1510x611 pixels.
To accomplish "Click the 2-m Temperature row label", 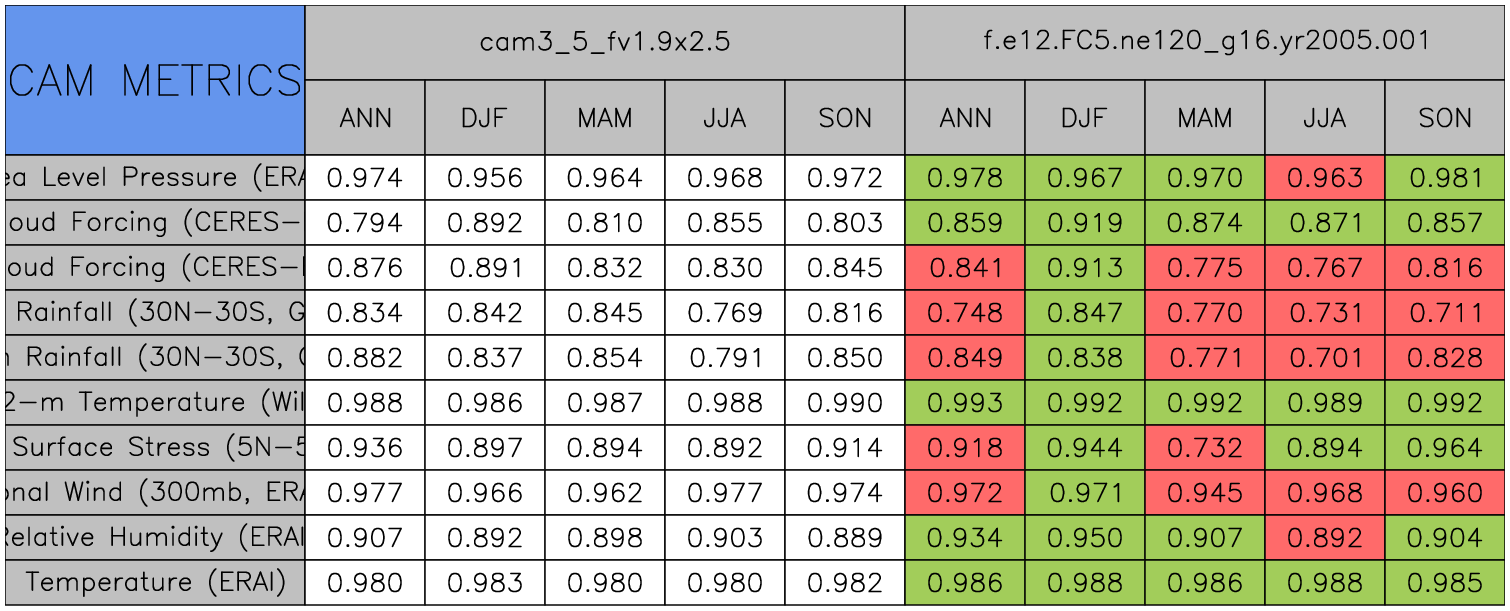I will pos(155,403).
